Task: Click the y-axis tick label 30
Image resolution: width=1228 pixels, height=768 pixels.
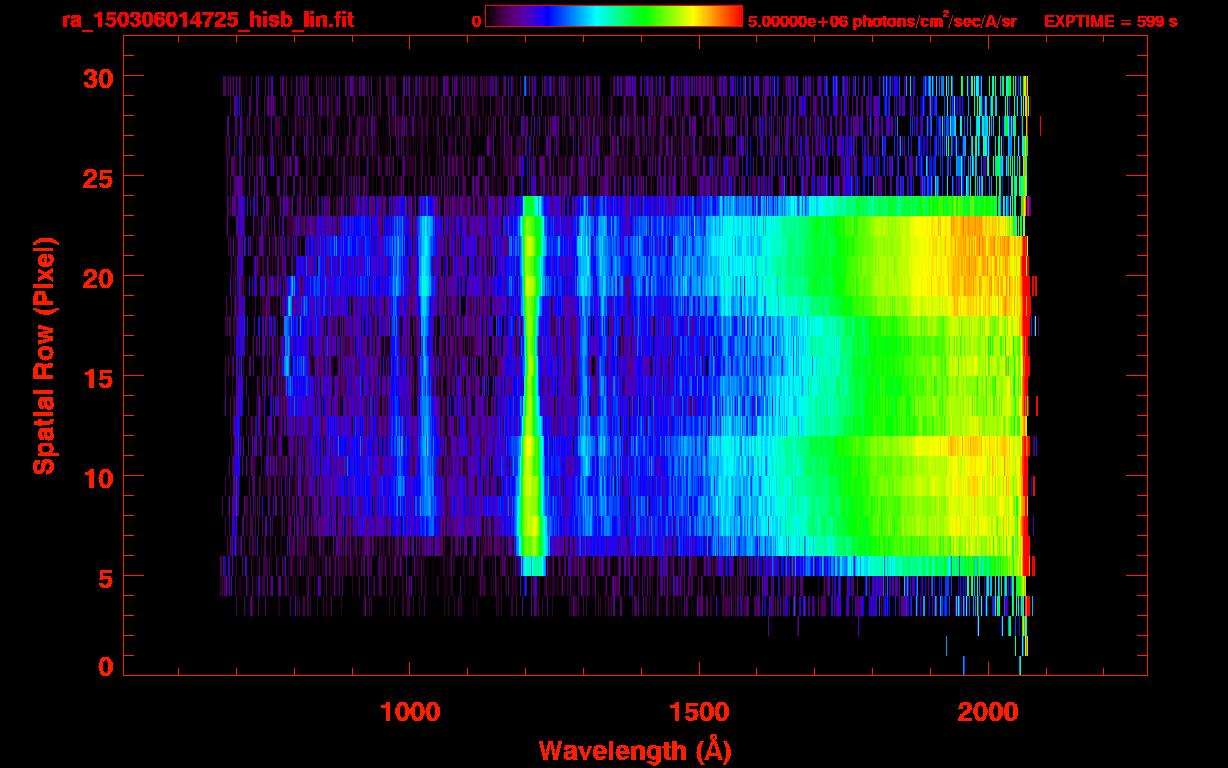Action: (99, 77)
